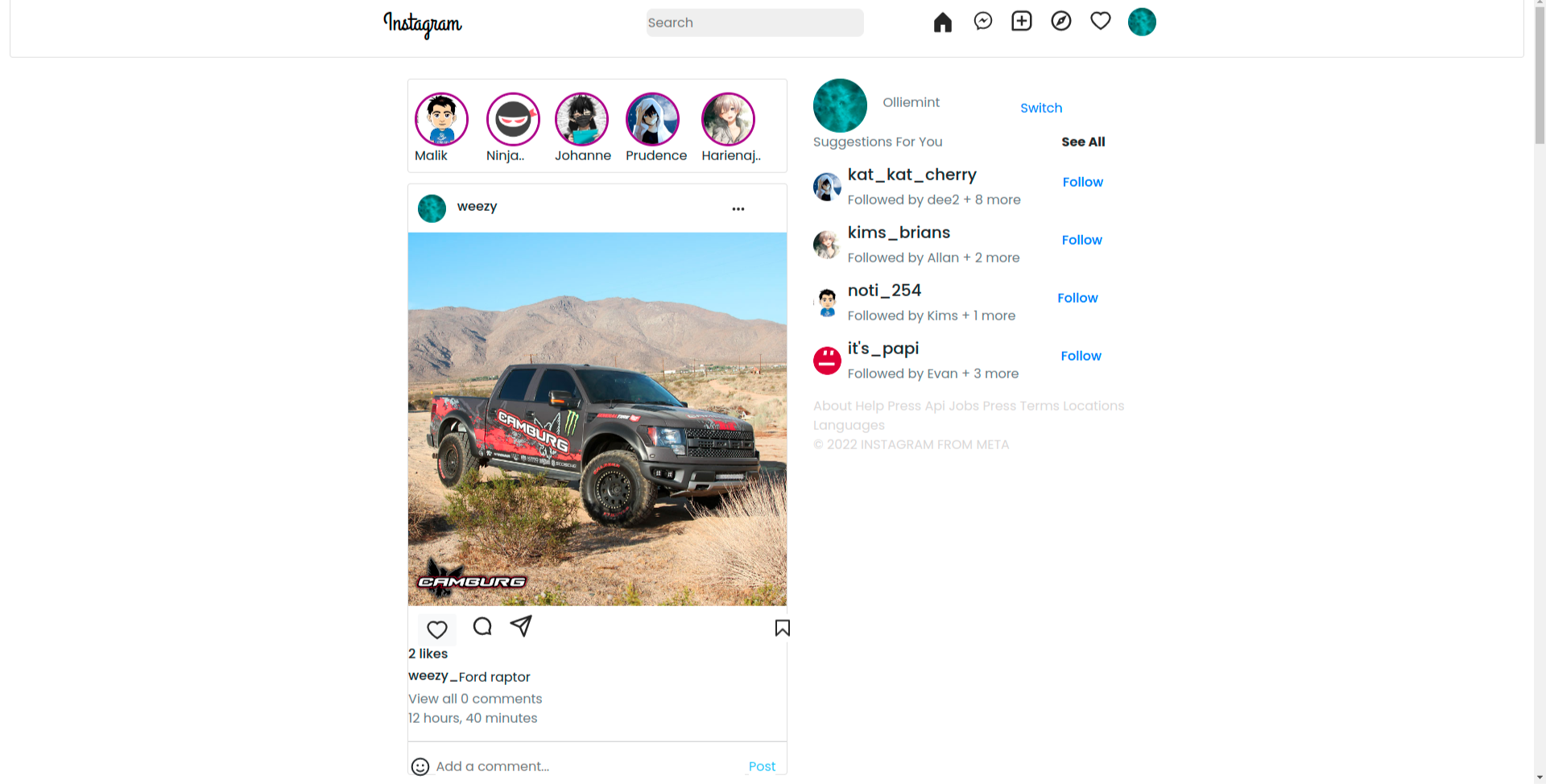Open the three-dot menu on weezy's post

pos(738,208)
